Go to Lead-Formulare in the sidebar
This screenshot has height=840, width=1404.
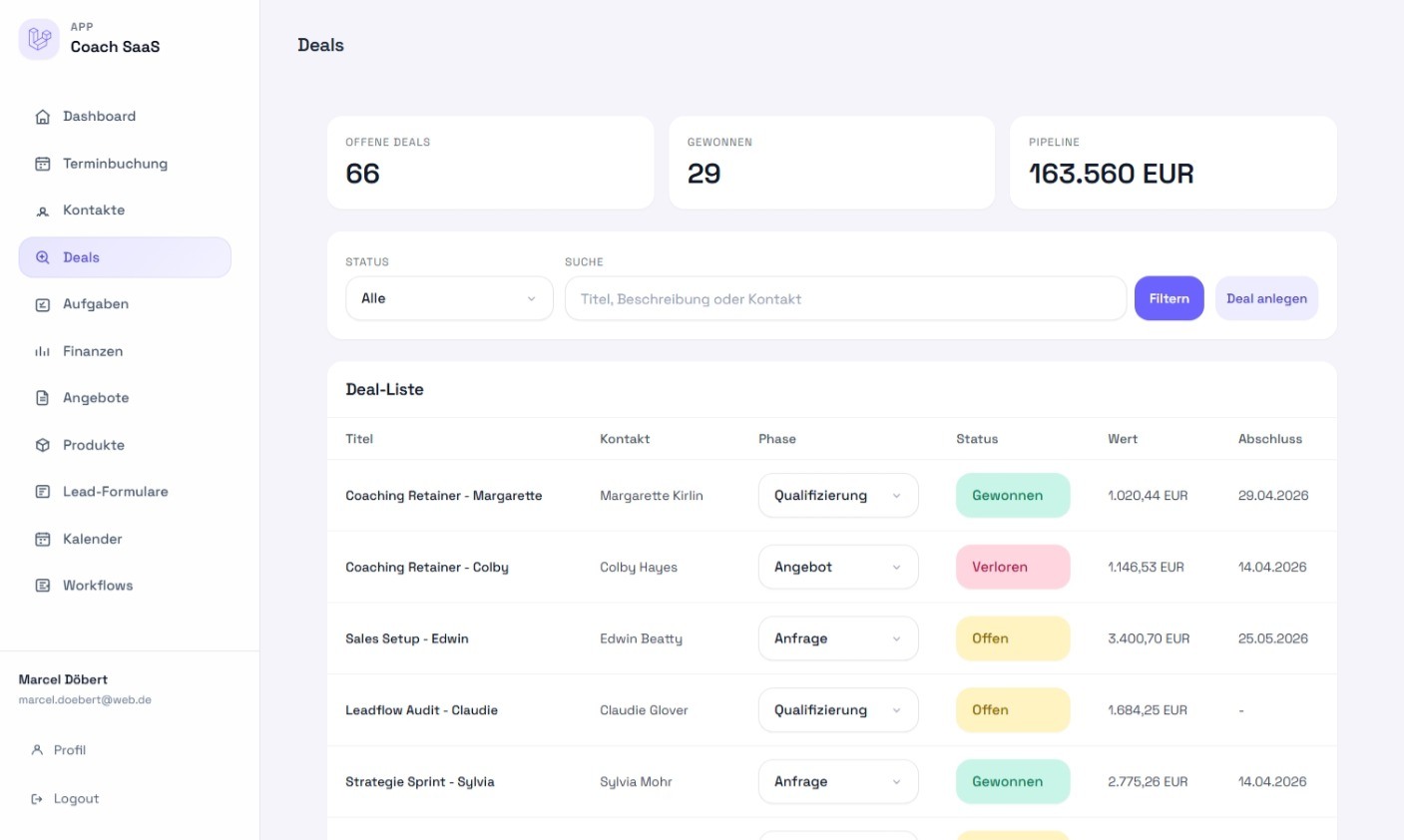(125, 492)
